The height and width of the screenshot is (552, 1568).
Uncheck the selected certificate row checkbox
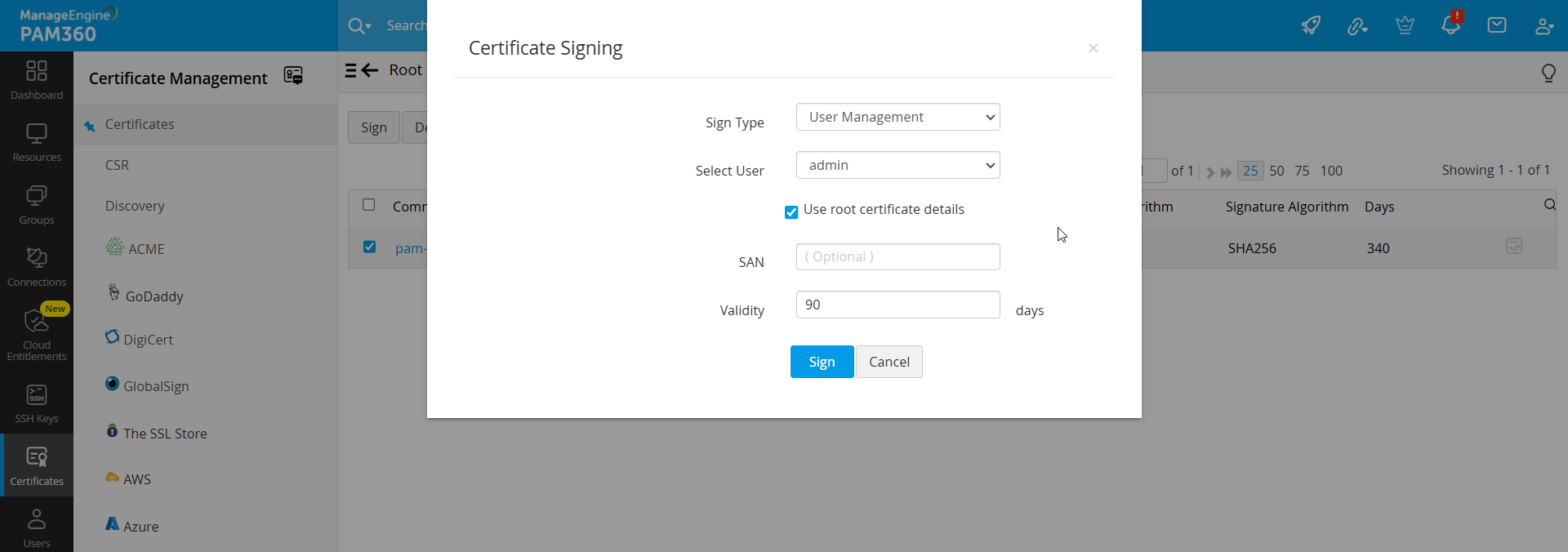tap(369, 247)
